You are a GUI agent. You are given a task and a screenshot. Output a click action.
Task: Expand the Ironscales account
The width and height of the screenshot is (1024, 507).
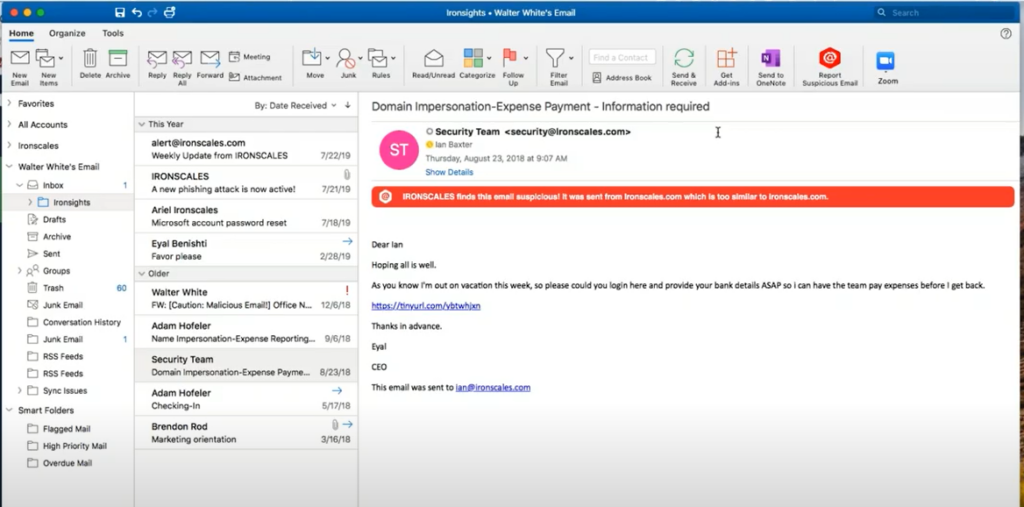(9, 145)
